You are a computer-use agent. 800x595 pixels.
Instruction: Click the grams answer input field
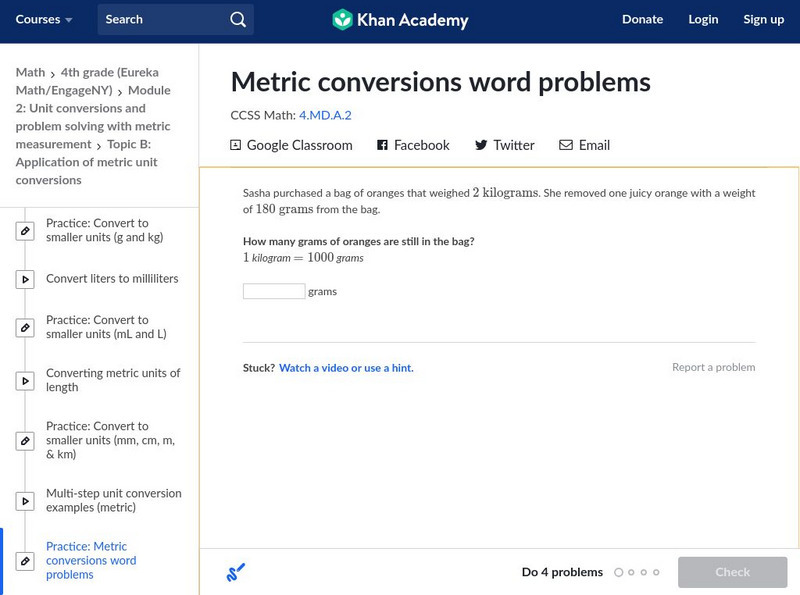[x=274, y=292]
